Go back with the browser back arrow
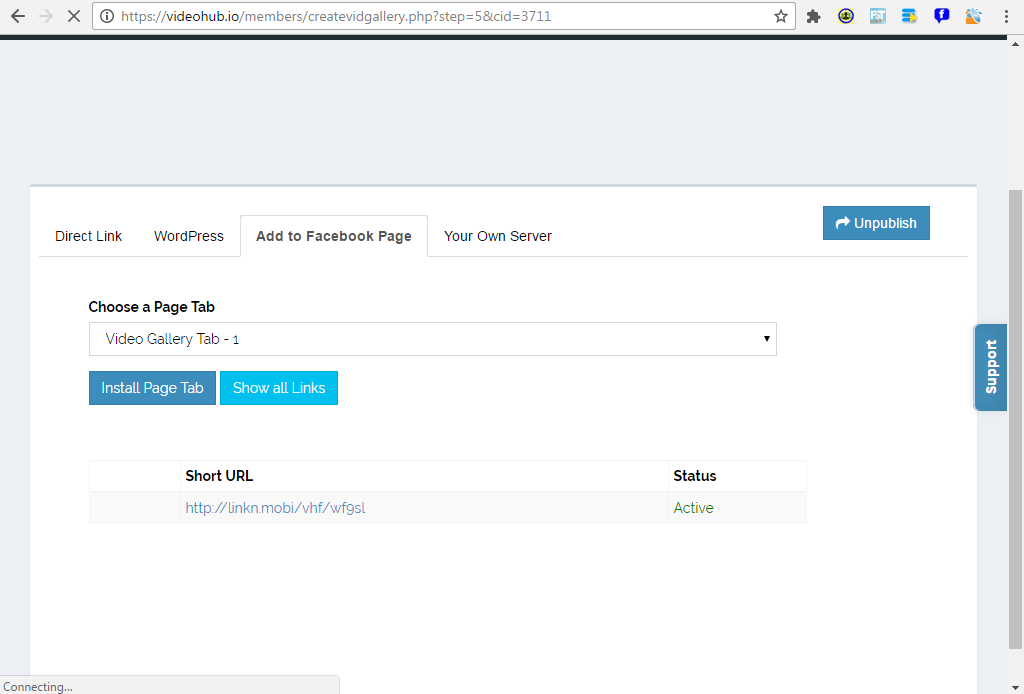 click(18, 16)
